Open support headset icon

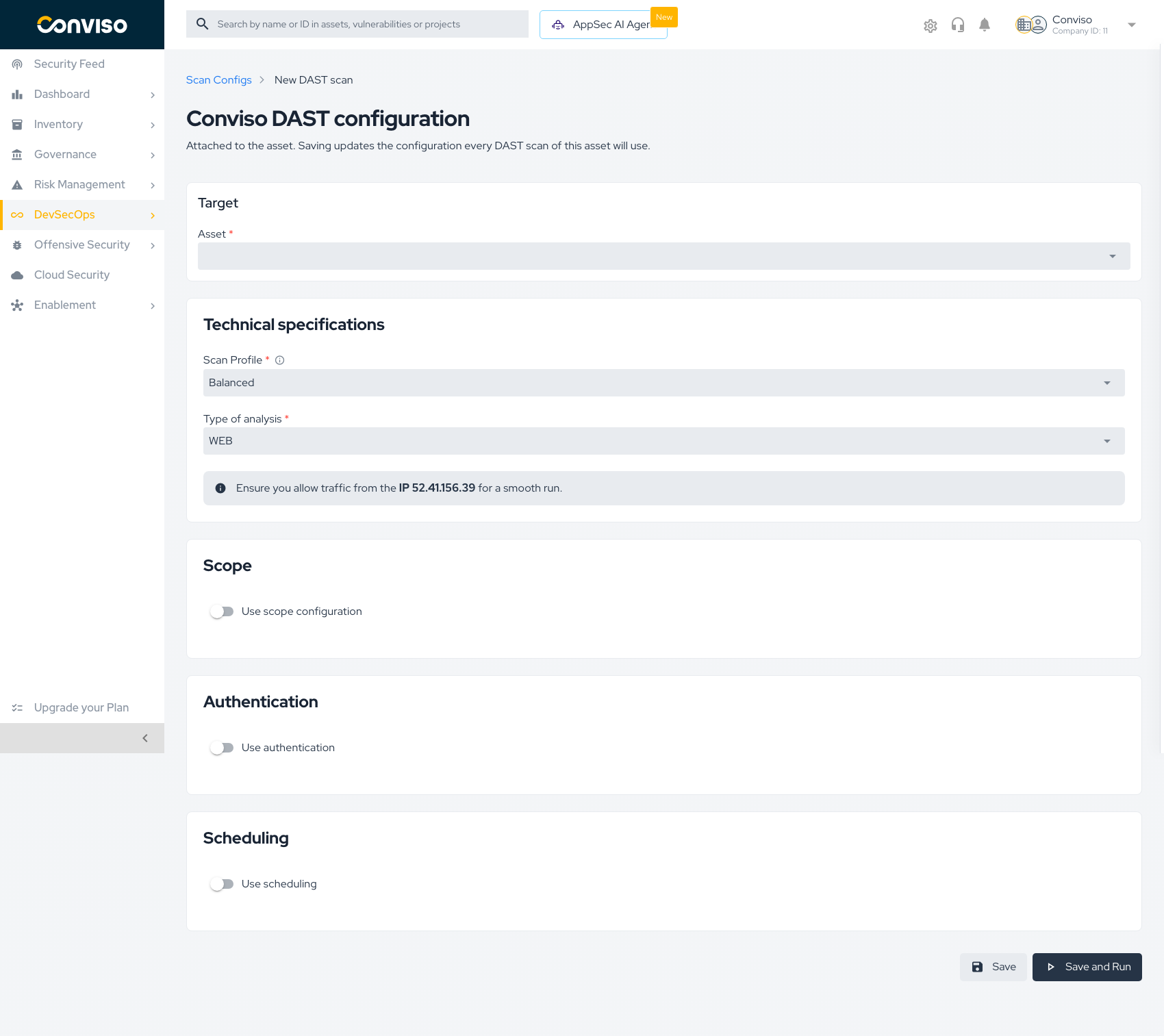(957, 25)
